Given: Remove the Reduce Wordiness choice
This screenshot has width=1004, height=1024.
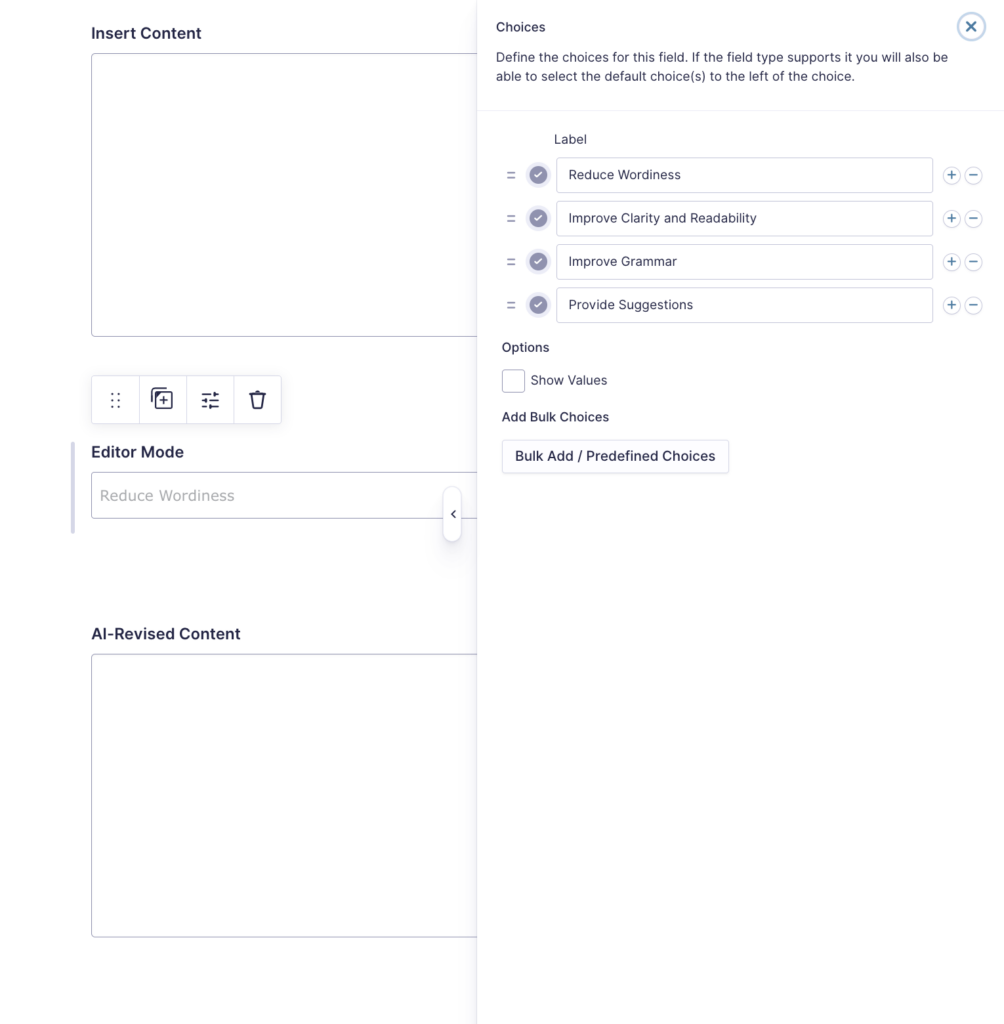Looking at the screenshot, I should (973, 175).
